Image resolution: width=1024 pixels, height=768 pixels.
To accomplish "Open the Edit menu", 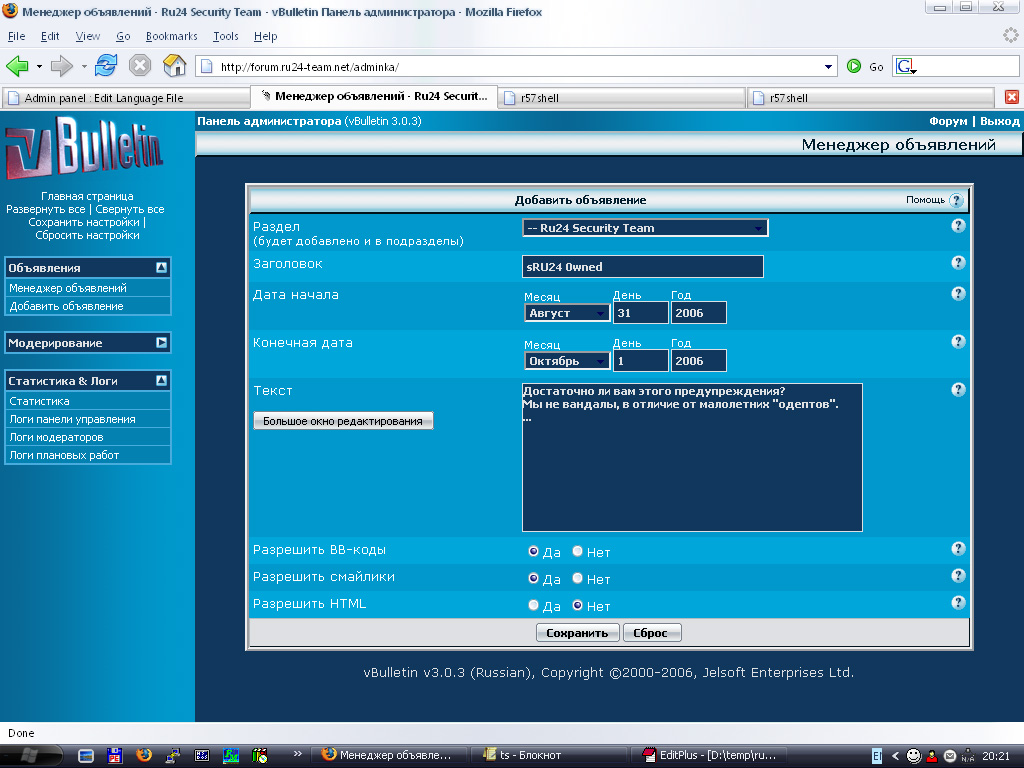I will [x=50, y=37].
